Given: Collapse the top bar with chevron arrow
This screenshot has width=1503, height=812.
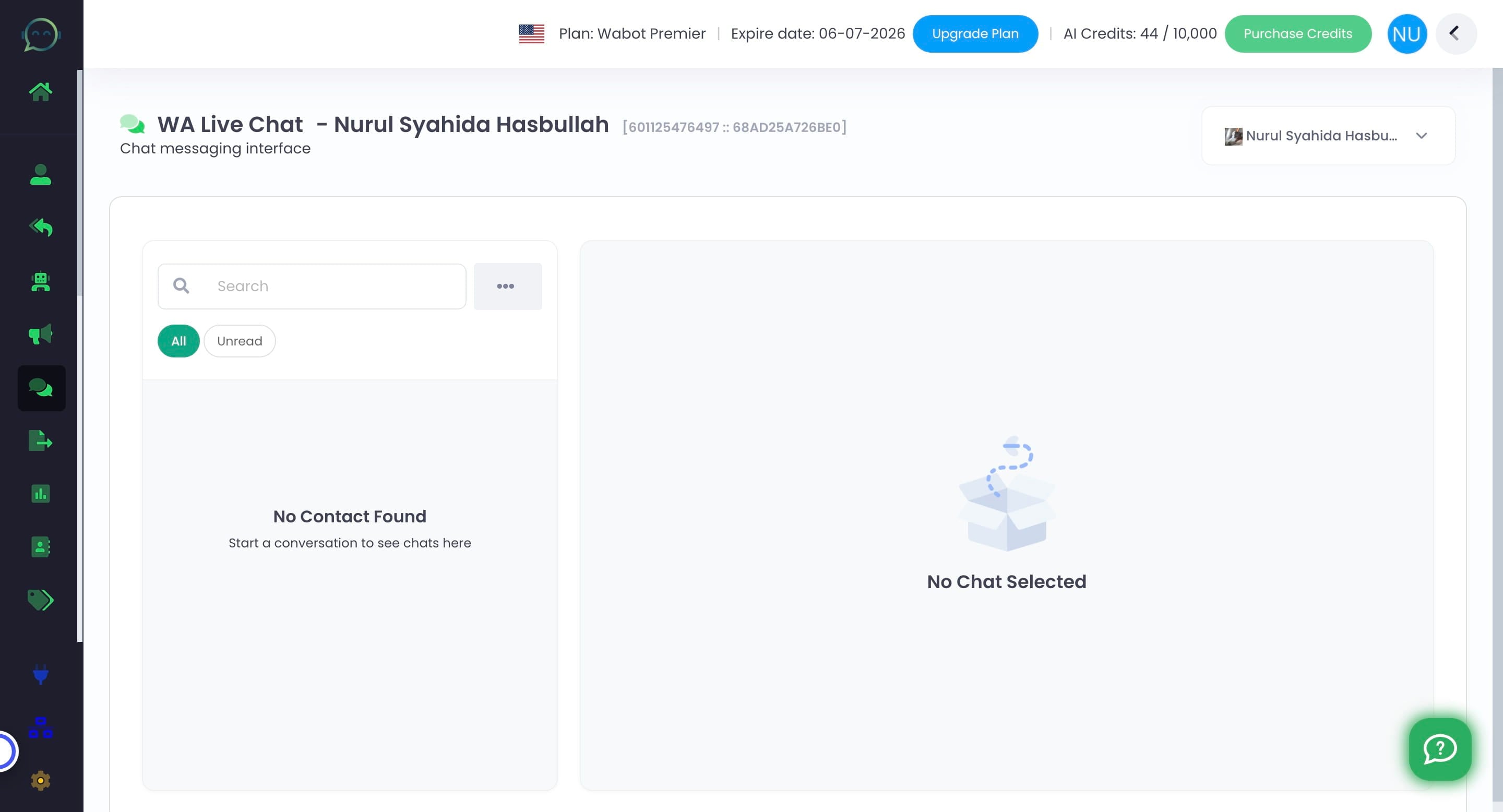Looking at the screenshot, I should point(1454,34).
